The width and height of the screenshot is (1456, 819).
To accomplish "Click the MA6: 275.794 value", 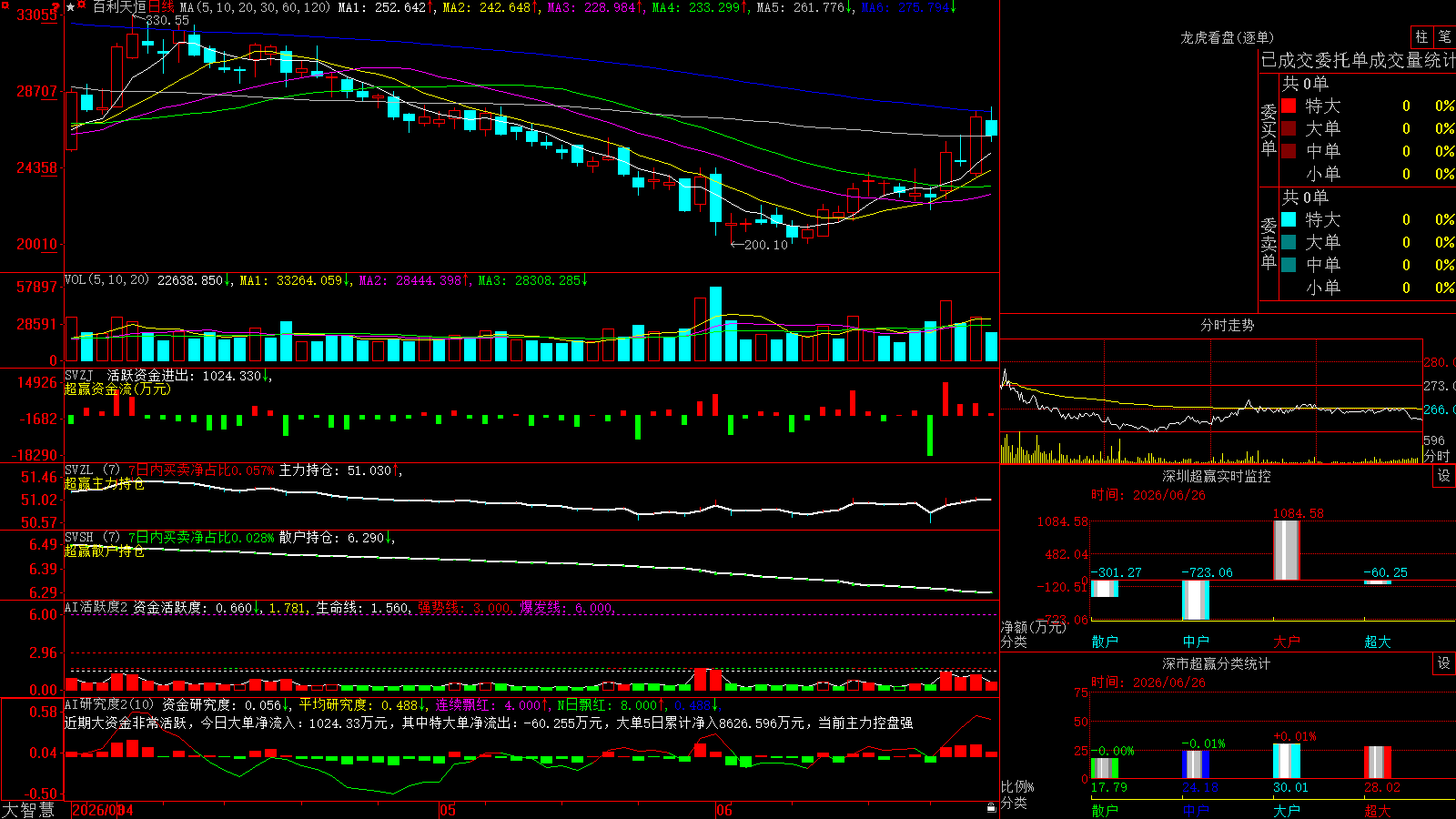I will pos(910,7).
